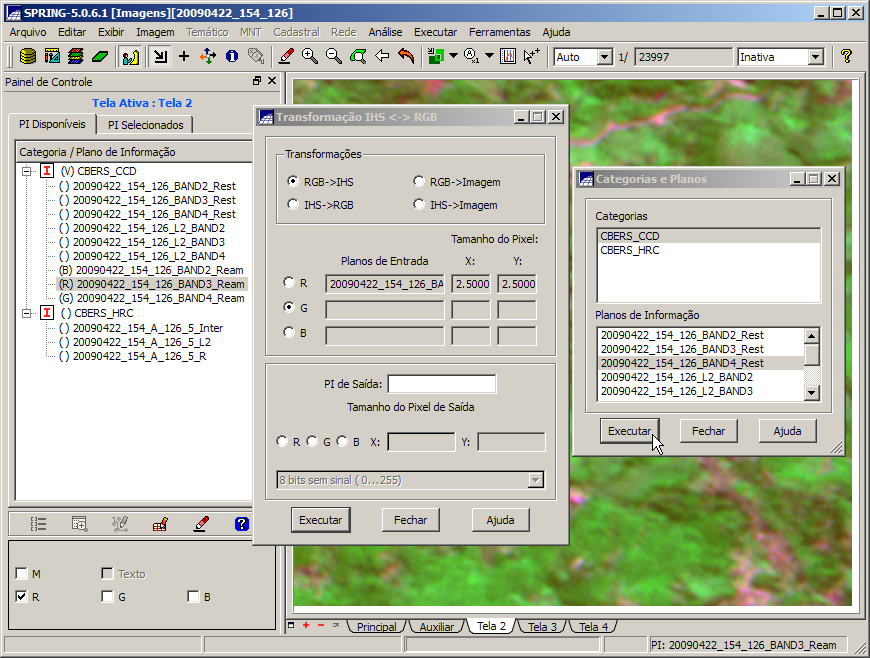
Task: Uncheck the R channel checkbox
Action: point(21,597)
